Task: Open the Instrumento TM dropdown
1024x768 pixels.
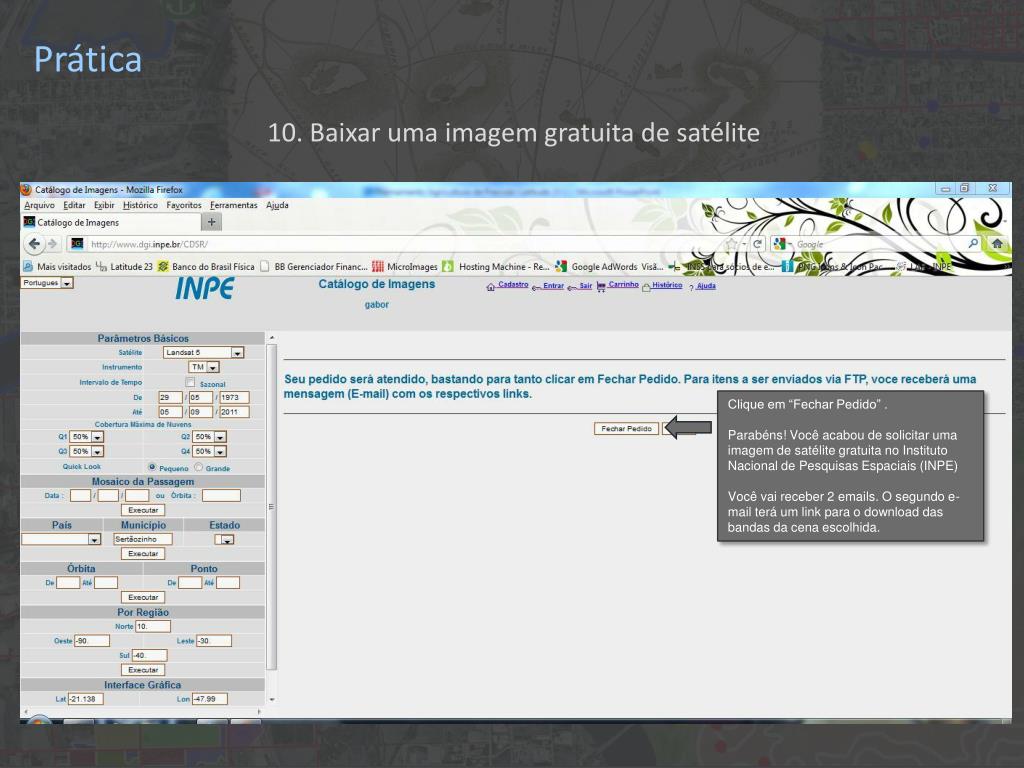Action: pyautogui.click(x=204, y=367)
